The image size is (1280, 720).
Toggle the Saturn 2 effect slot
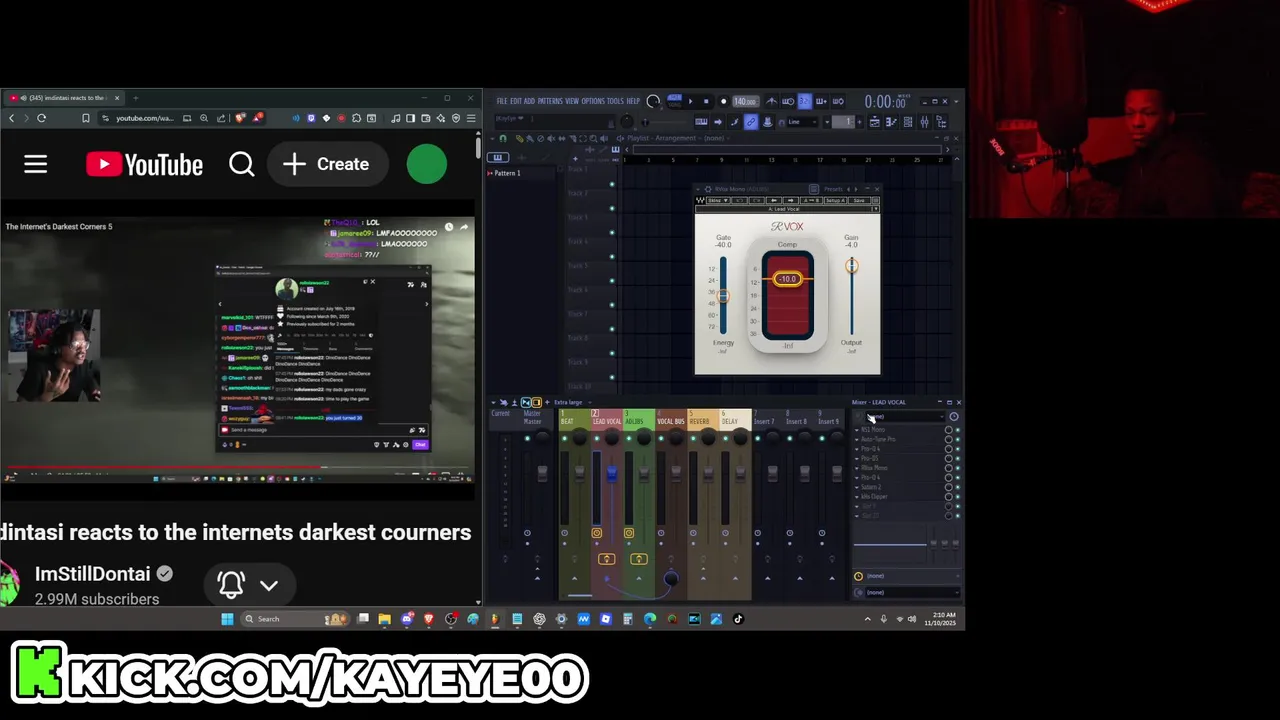pos(957,487)
